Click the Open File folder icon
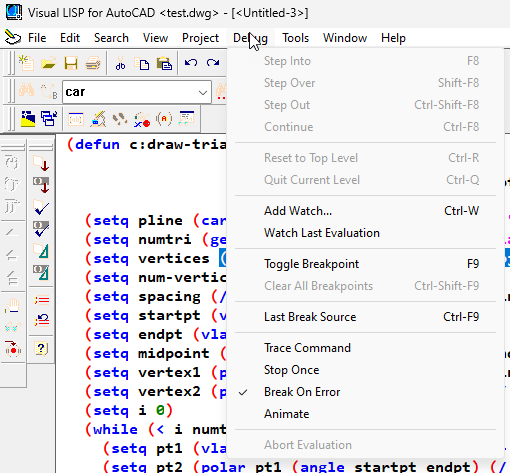The width and height of the screenshot is (510, 473). pyautogui.click(x=49, y=63)
